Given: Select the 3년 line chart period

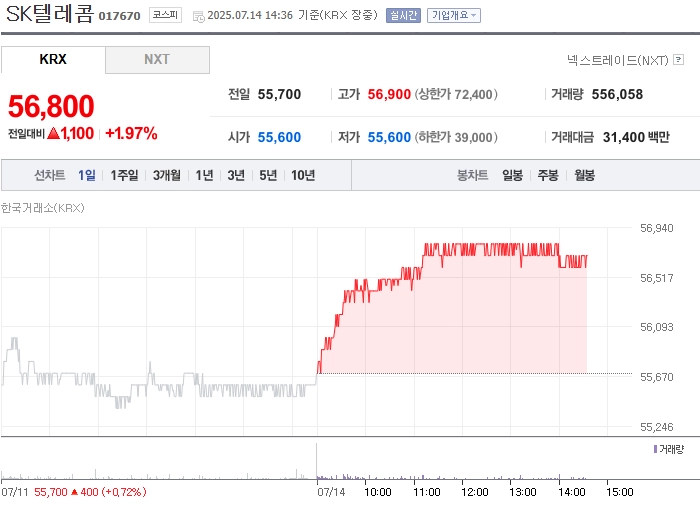Looking at the screenshot, I should tap(236, 175).
